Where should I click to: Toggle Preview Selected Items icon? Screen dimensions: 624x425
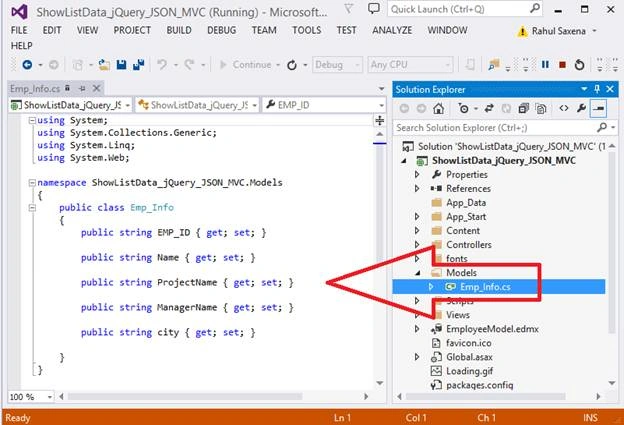(599, 108)
